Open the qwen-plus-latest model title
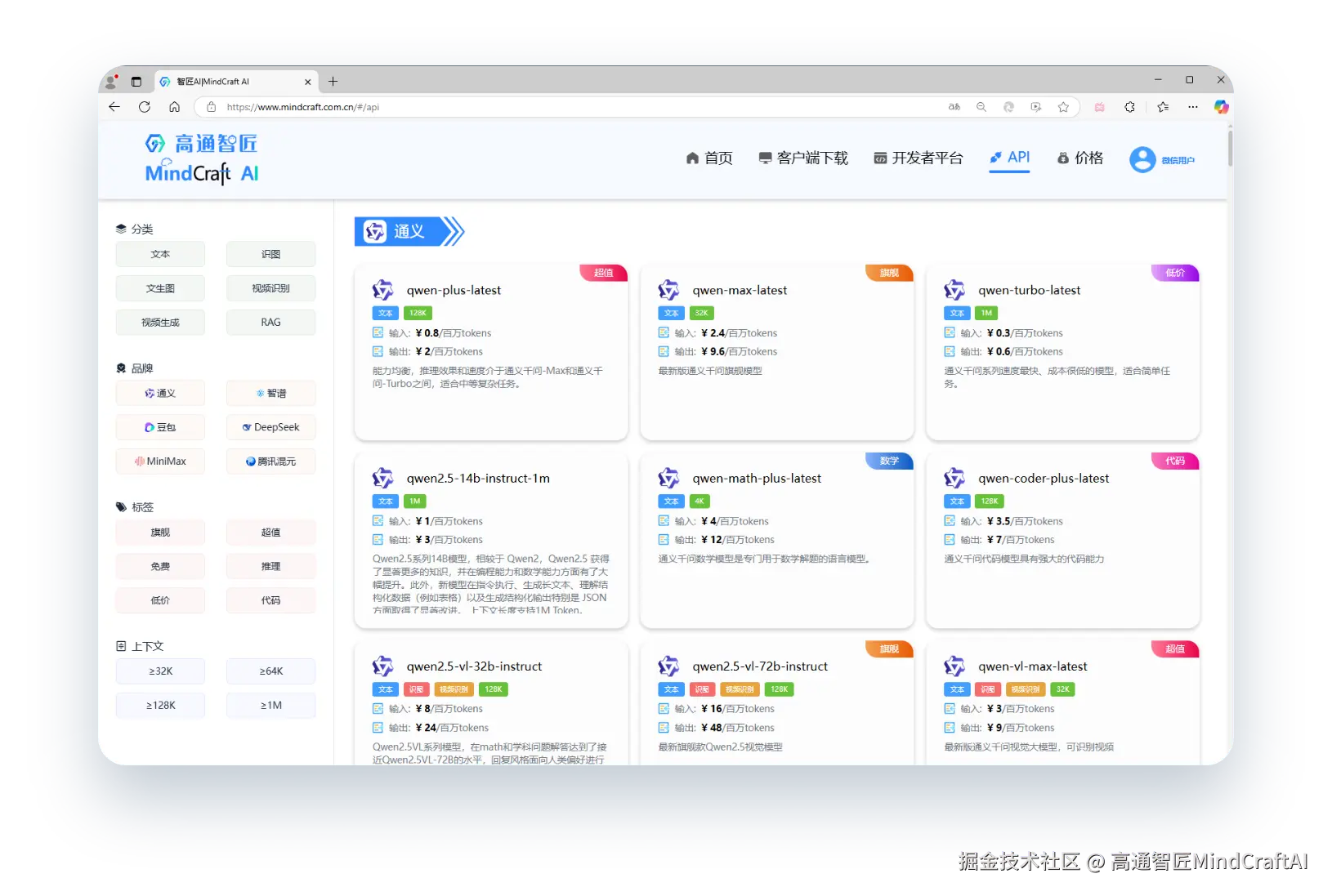 click(x=454, y=290)
